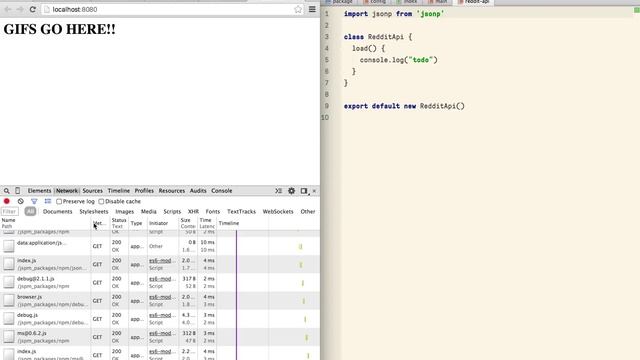Click the file icon of ms@0.6.2.js
Viewport: 640px width, 360px height.
click(x=9, y=337)
